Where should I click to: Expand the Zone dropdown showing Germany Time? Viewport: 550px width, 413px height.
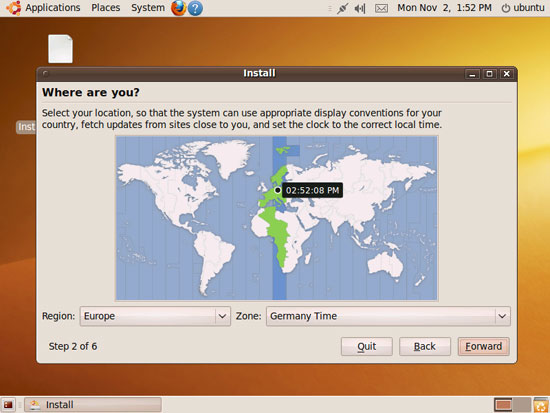coord(388,316)
